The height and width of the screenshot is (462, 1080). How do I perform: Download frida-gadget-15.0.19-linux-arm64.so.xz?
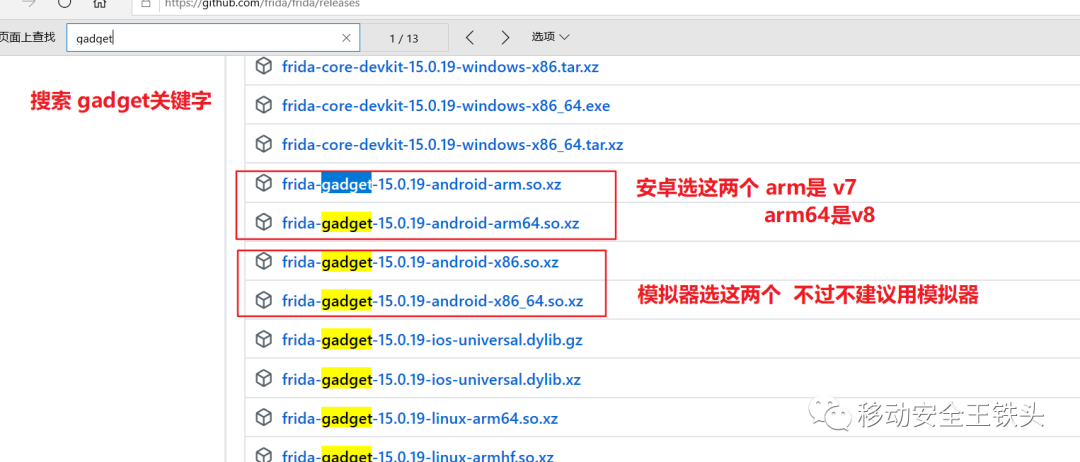point(419,419)
